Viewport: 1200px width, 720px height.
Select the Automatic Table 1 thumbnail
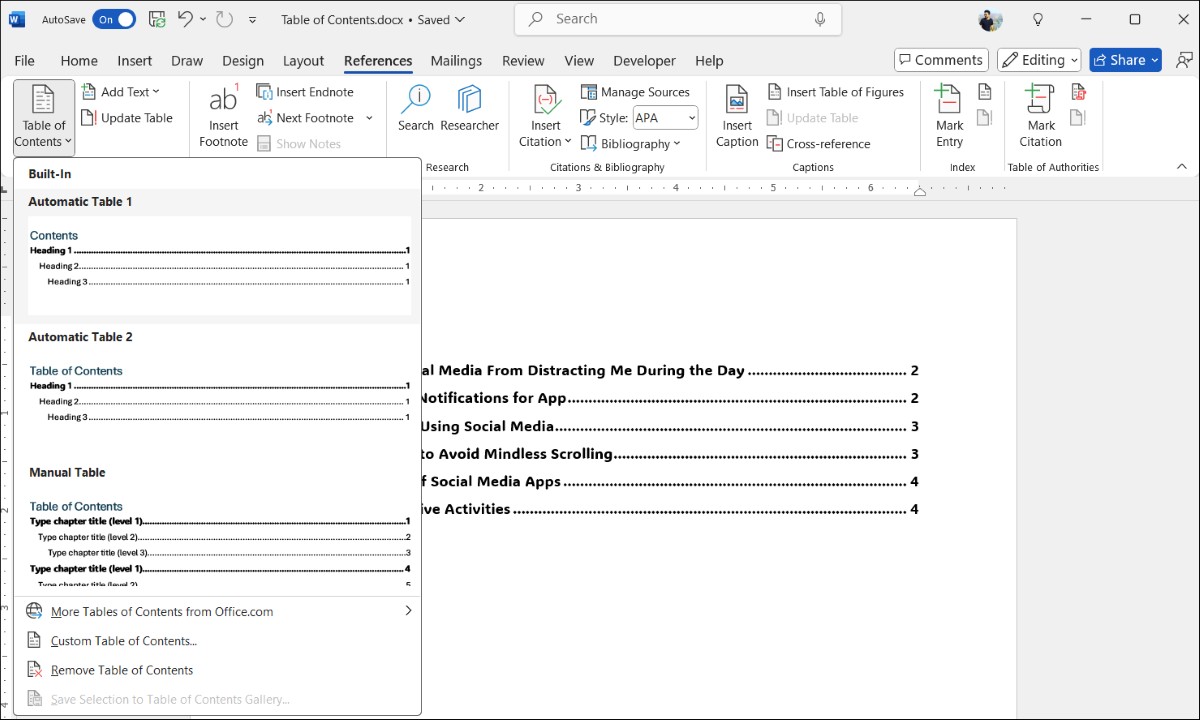218,265
